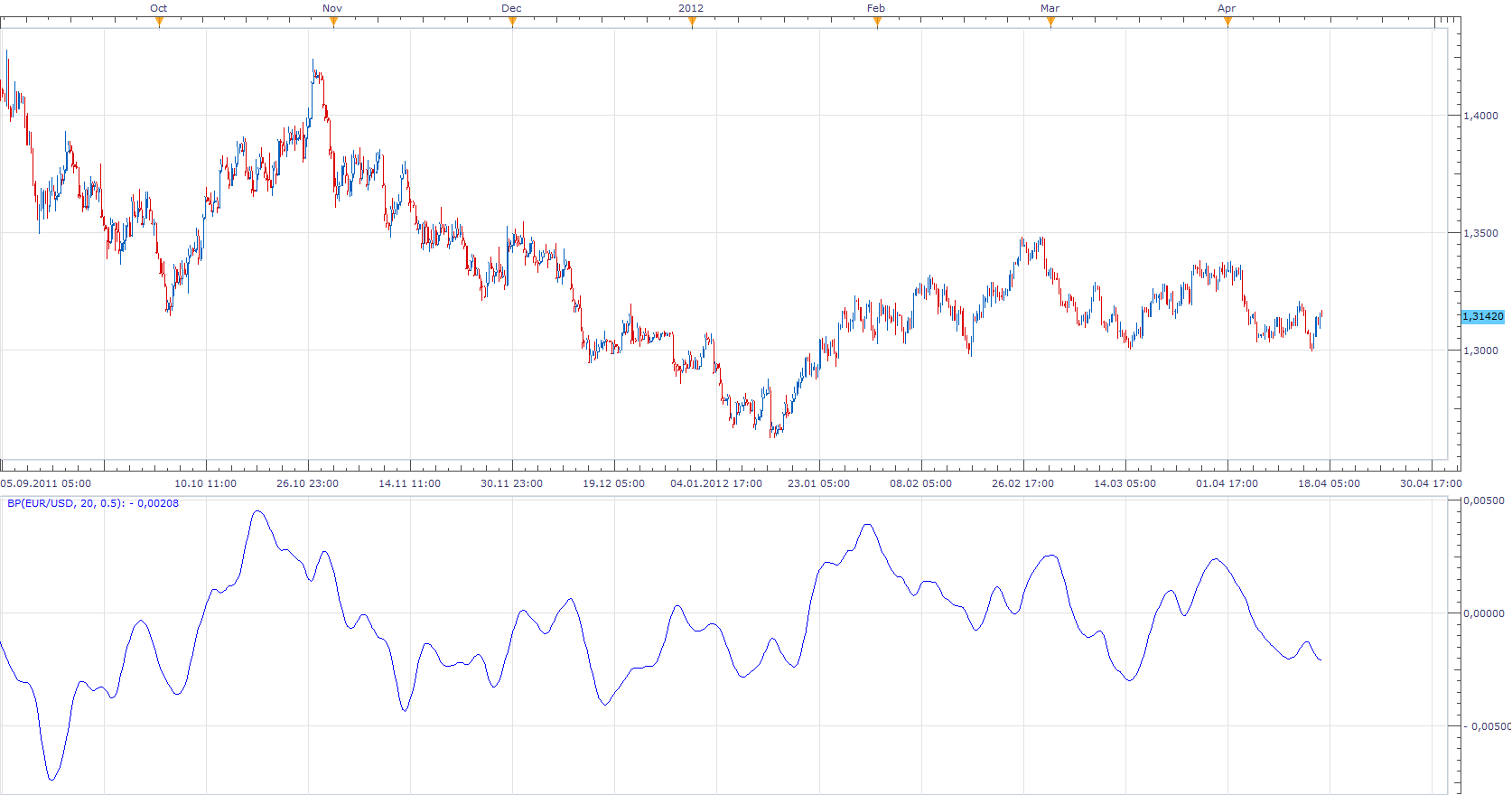
Task: Click the BP(EUR/USD, 20, 0.5) indicator label
Action: click(93, 503)
